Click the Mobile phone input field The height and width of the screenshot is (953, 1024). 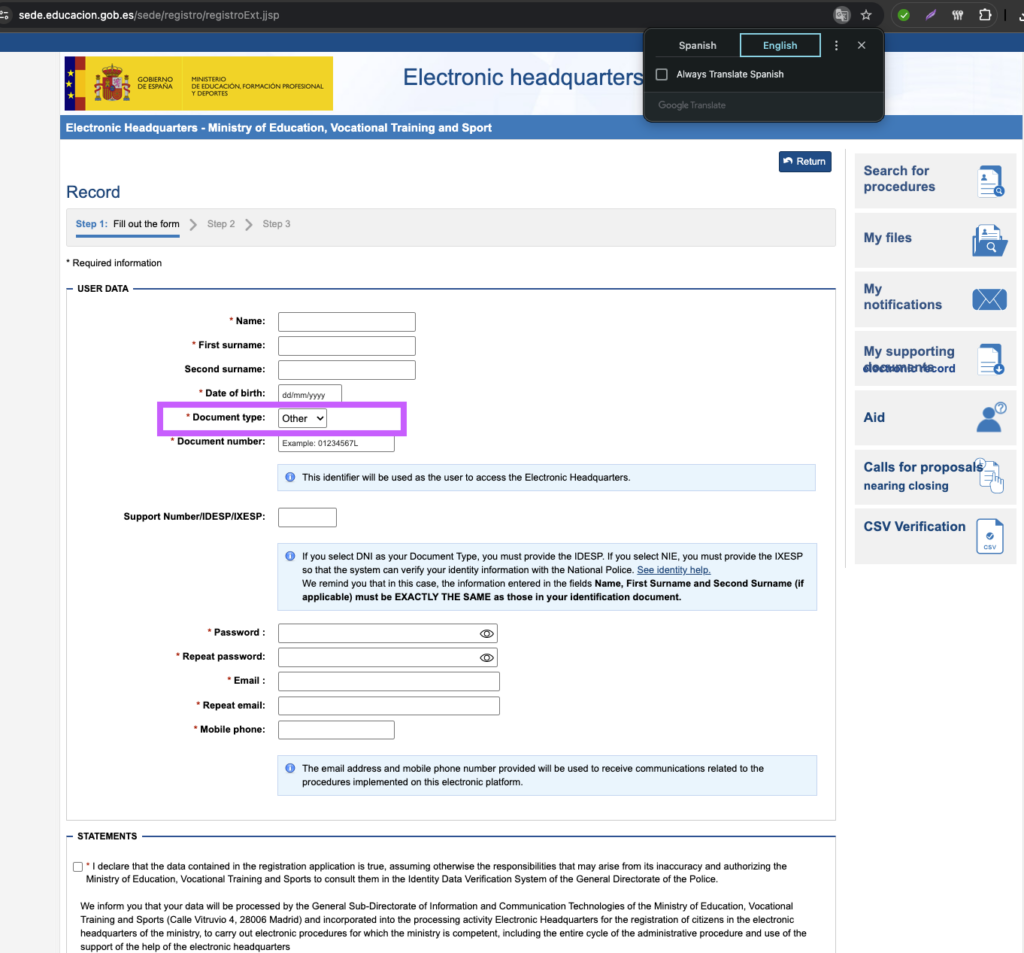(x=336, y=730)
